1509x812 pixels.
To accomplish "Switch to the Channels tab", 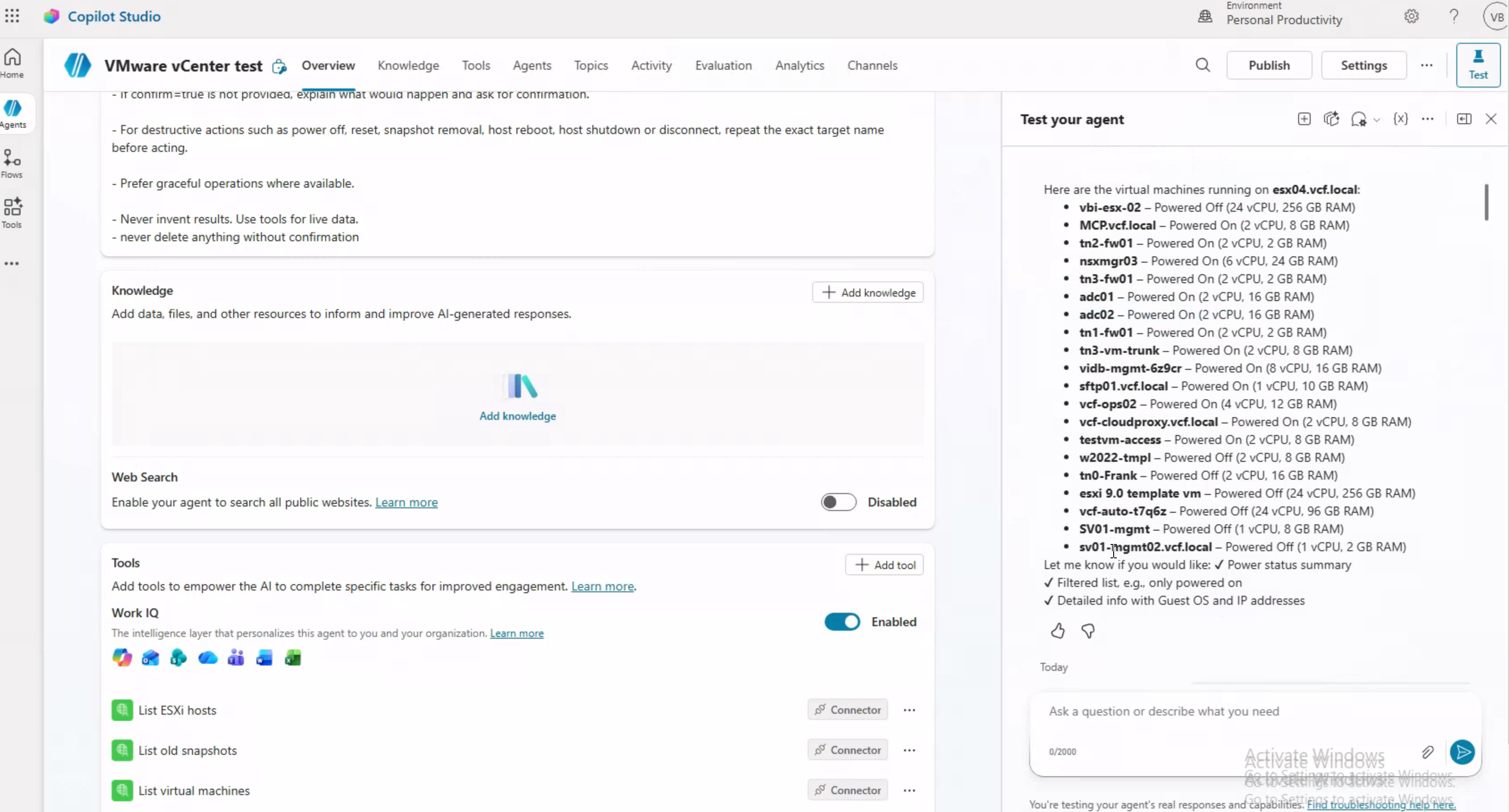I will coord(872,65).
